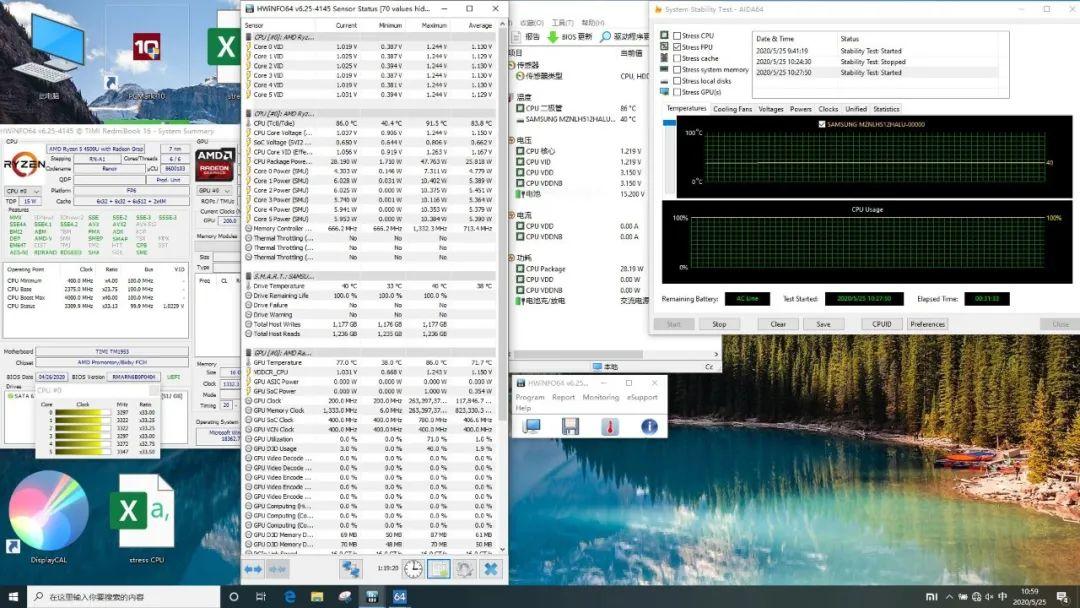
Task: Click the logging sheet icon in HWiNFO
Action: [x=438, y=569]
